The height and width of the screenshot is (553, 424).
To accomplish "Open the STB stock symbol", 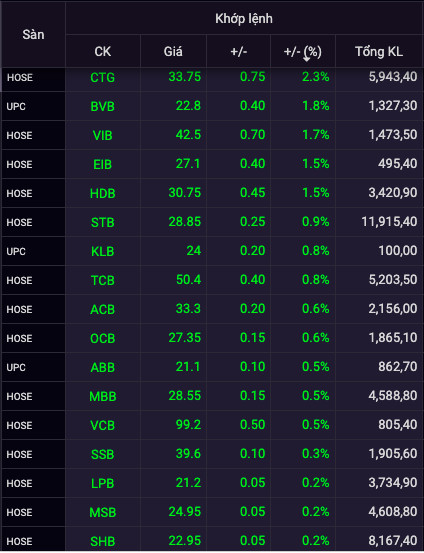I will pos(103,222).
